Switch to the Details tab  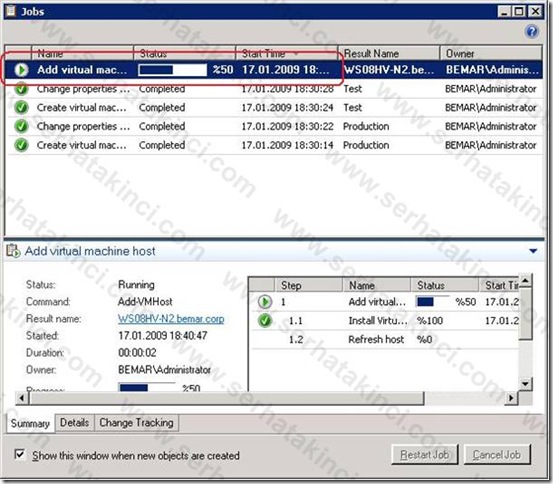click(74, 423)
